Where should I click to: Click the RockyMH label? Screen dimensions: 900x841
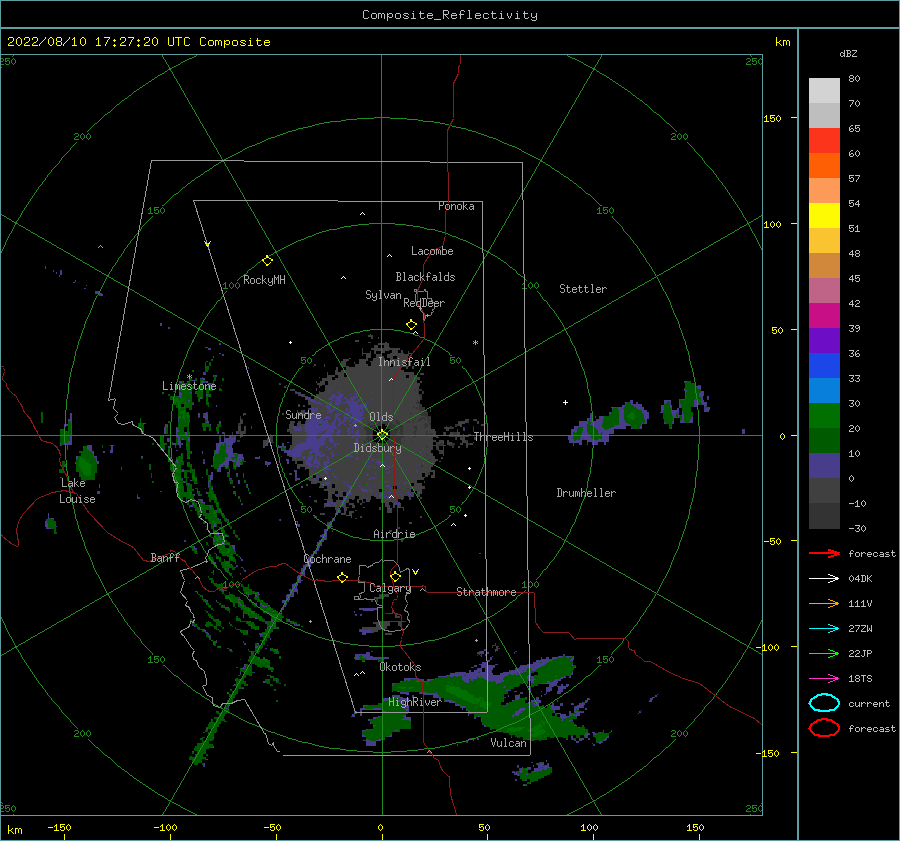(264, 280)
